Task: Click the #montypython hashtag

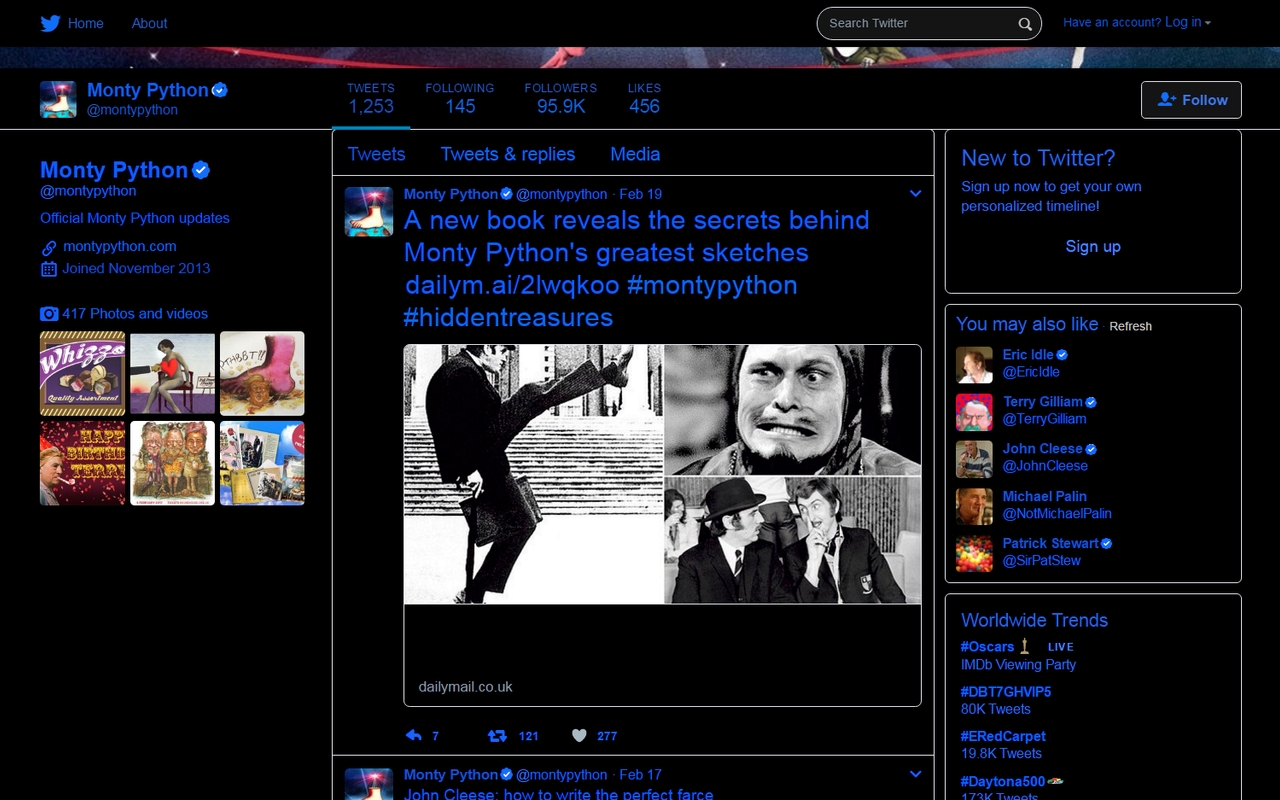Action: coord(712,285)
